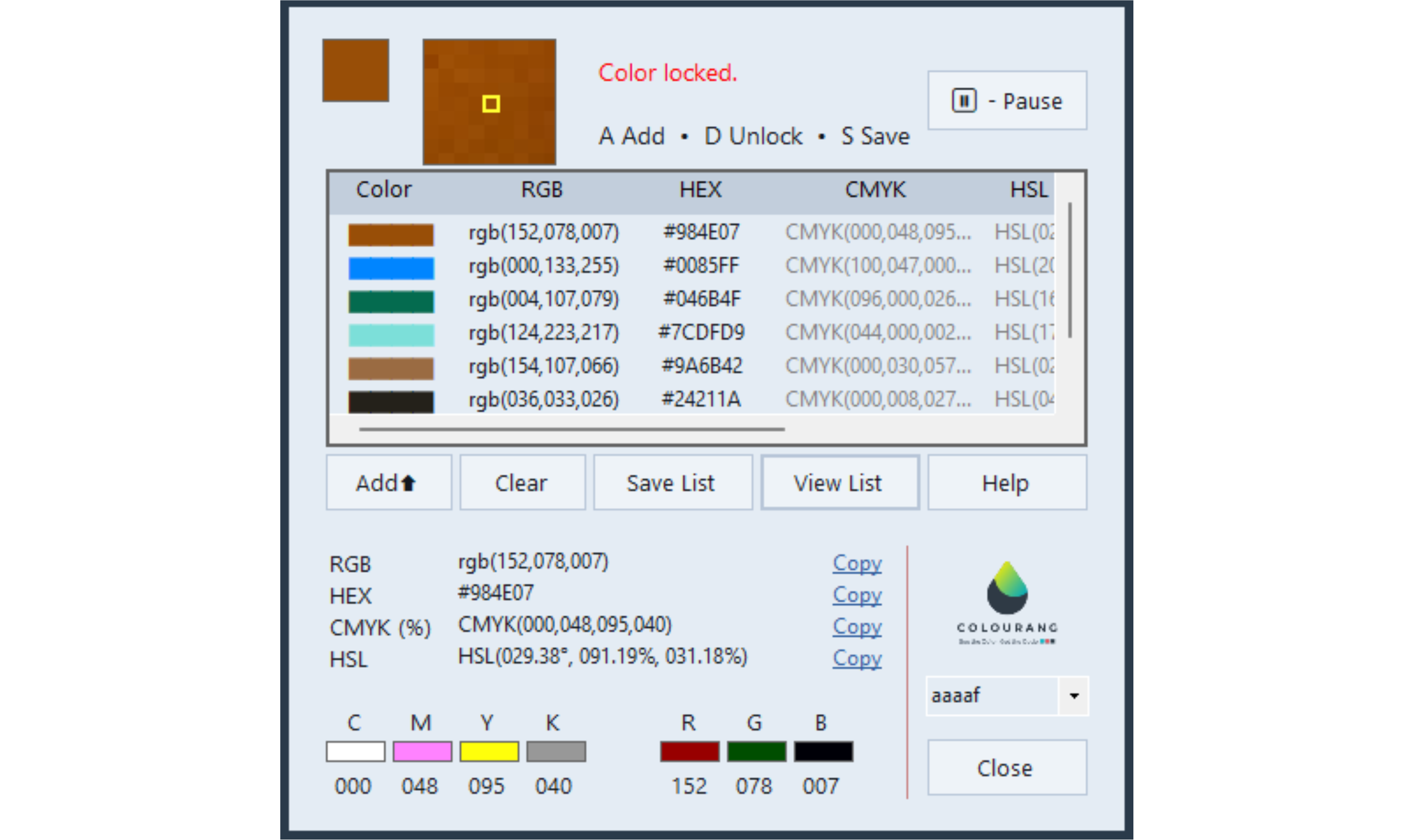This screenshot has height=840, width=1414.
Task: Click the HEX column header
Action: (x=701, y=189)
